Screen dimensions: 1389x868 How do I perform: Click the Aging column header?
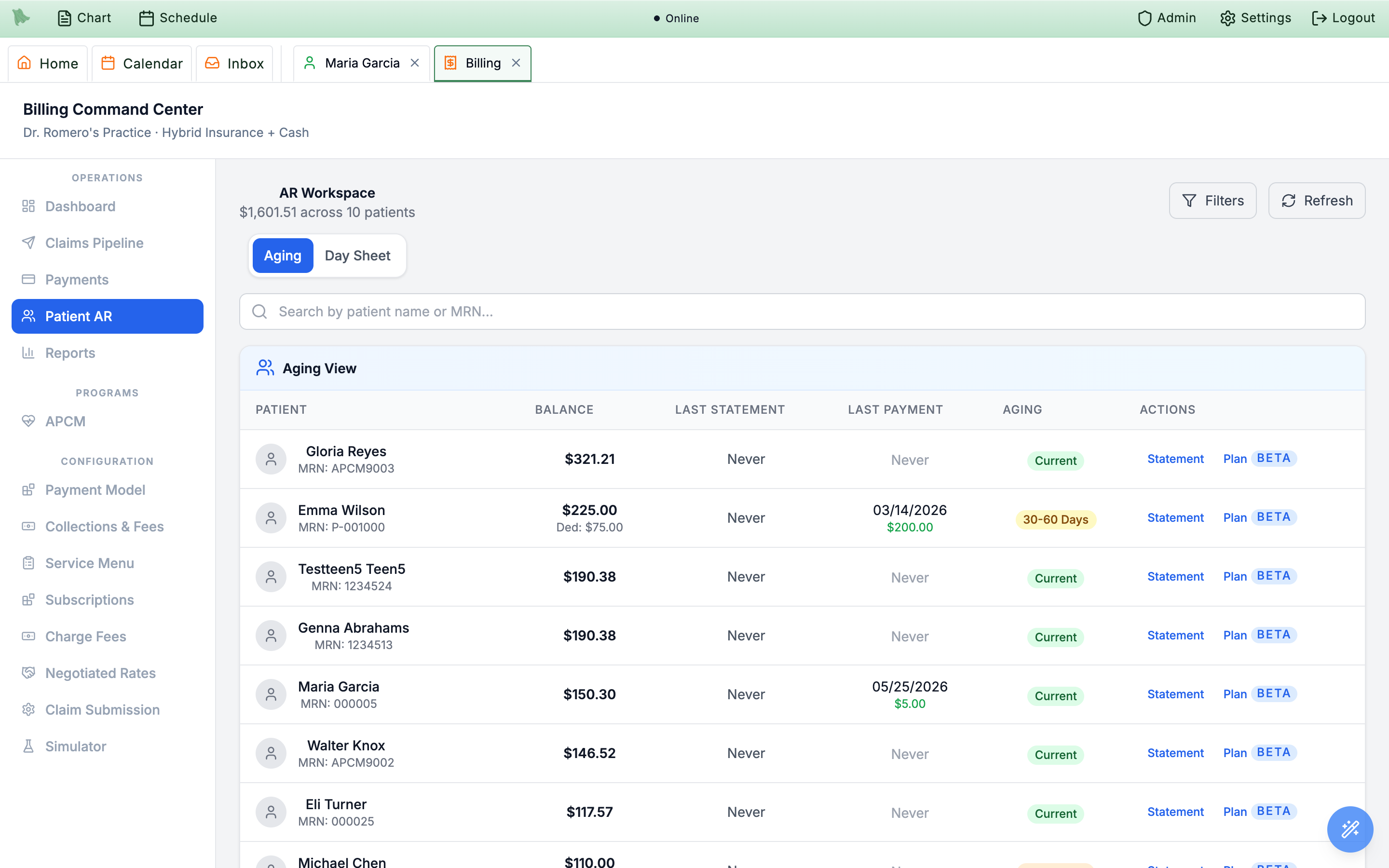[1022, 410]
